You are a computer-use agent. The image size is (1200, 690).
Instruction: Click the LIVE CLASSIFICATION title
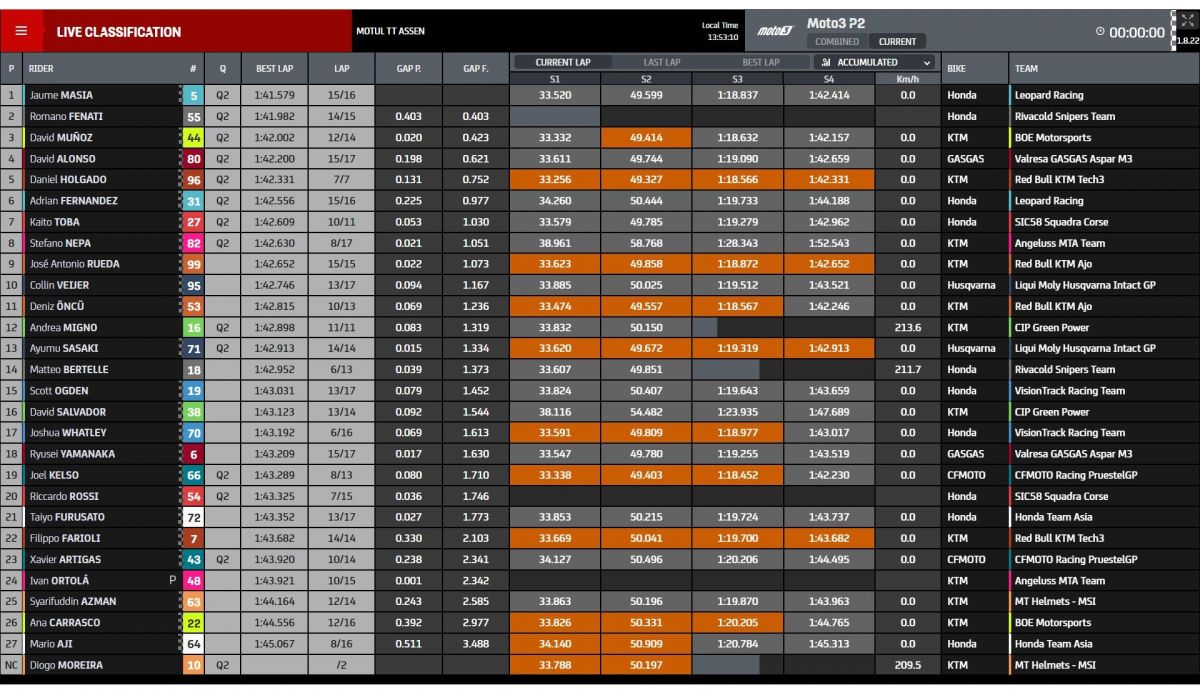[119, 32]
